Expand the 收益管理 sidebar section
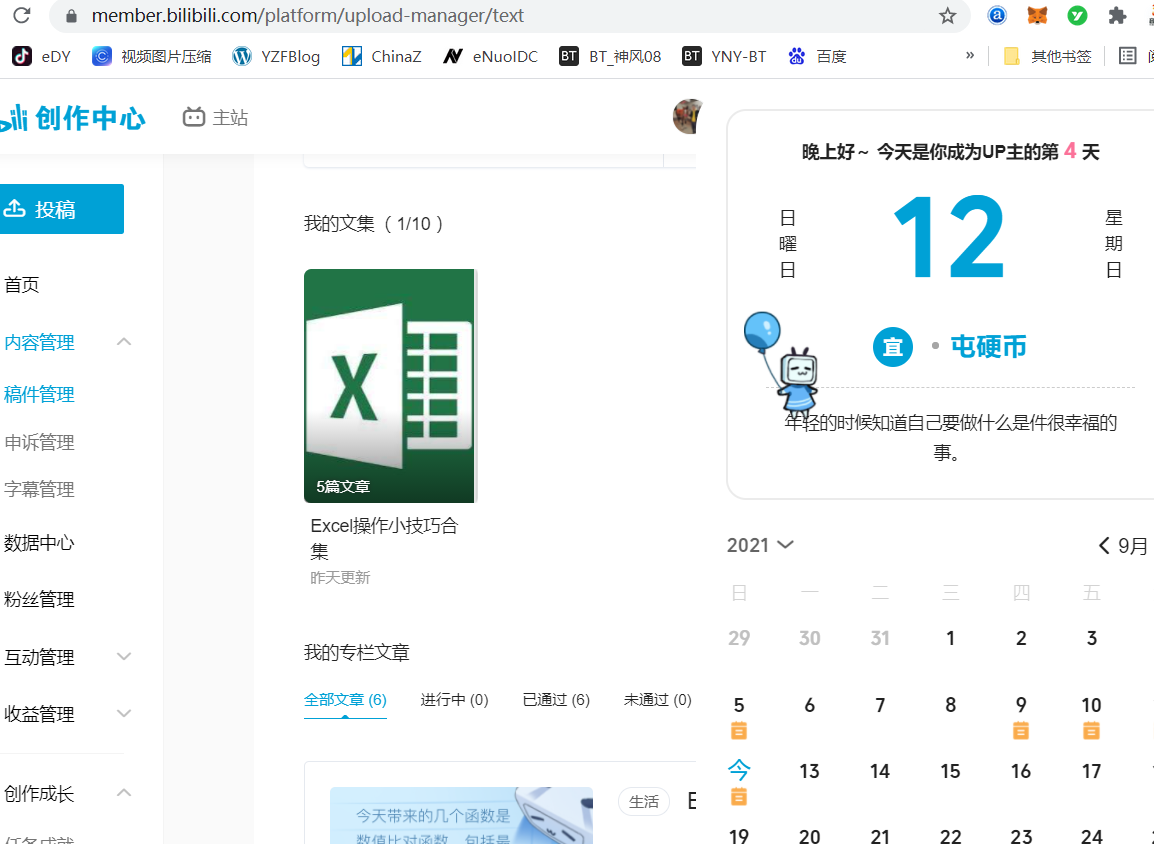1154x844 pixels. 124,714
